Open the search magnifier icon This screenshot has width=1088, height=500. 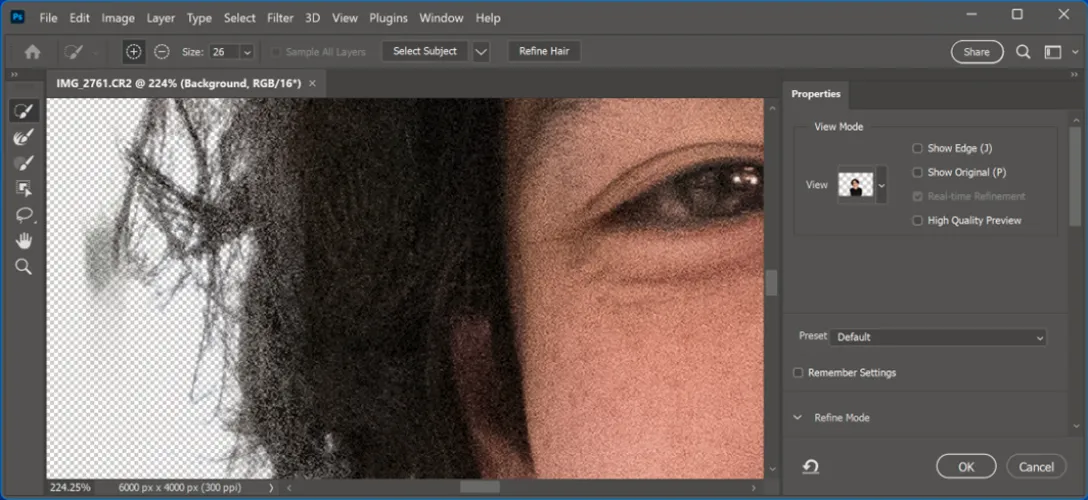[1023, 52]
